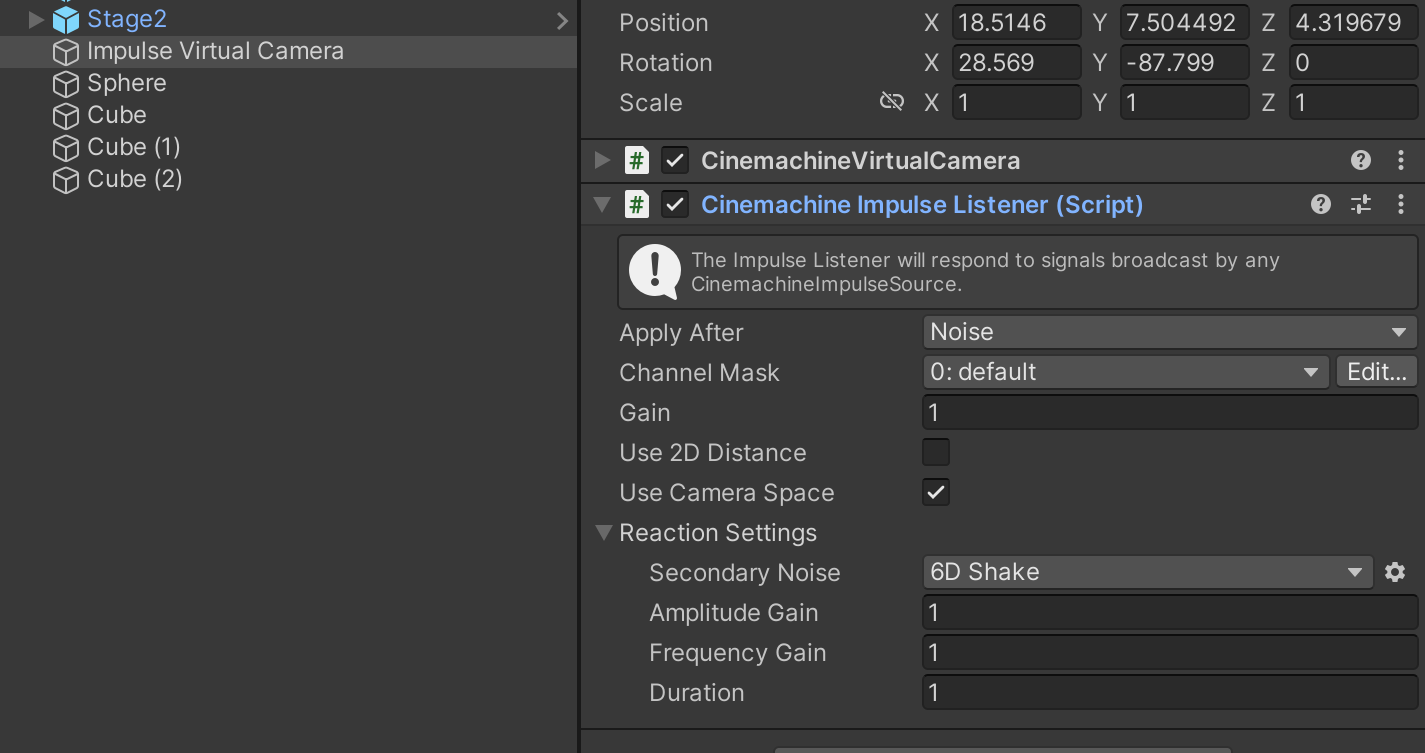Collapse the Reaction Settings section
Viewport: 1425px width, 753px height.
[x=603, y=533]
